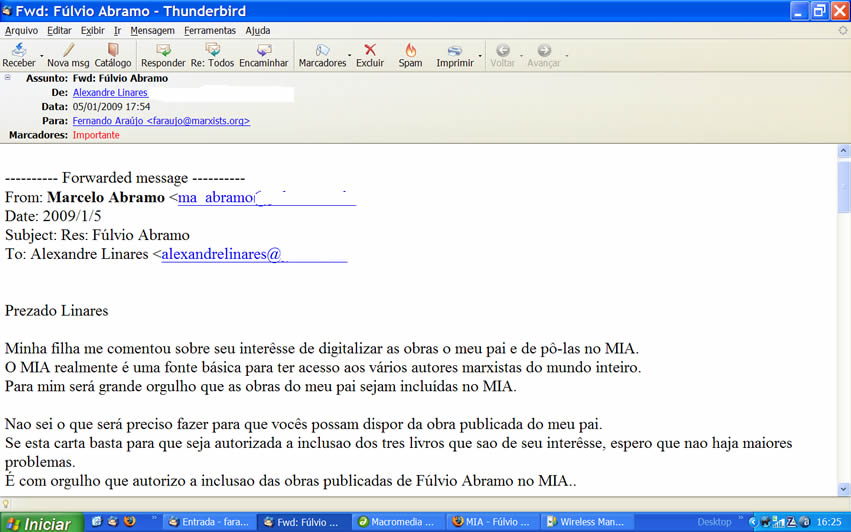Mark the message as Spam
The image size is (851, 532).
tap(410, 55)
